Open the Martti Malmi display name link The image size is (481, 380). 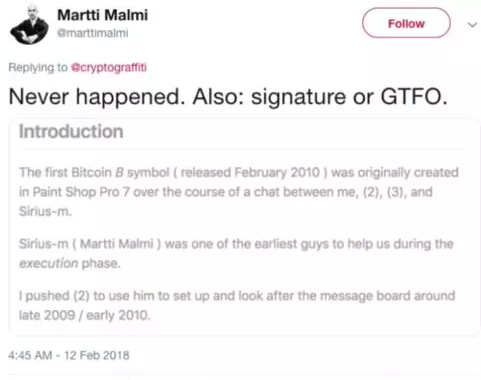[x=102, y=15]
